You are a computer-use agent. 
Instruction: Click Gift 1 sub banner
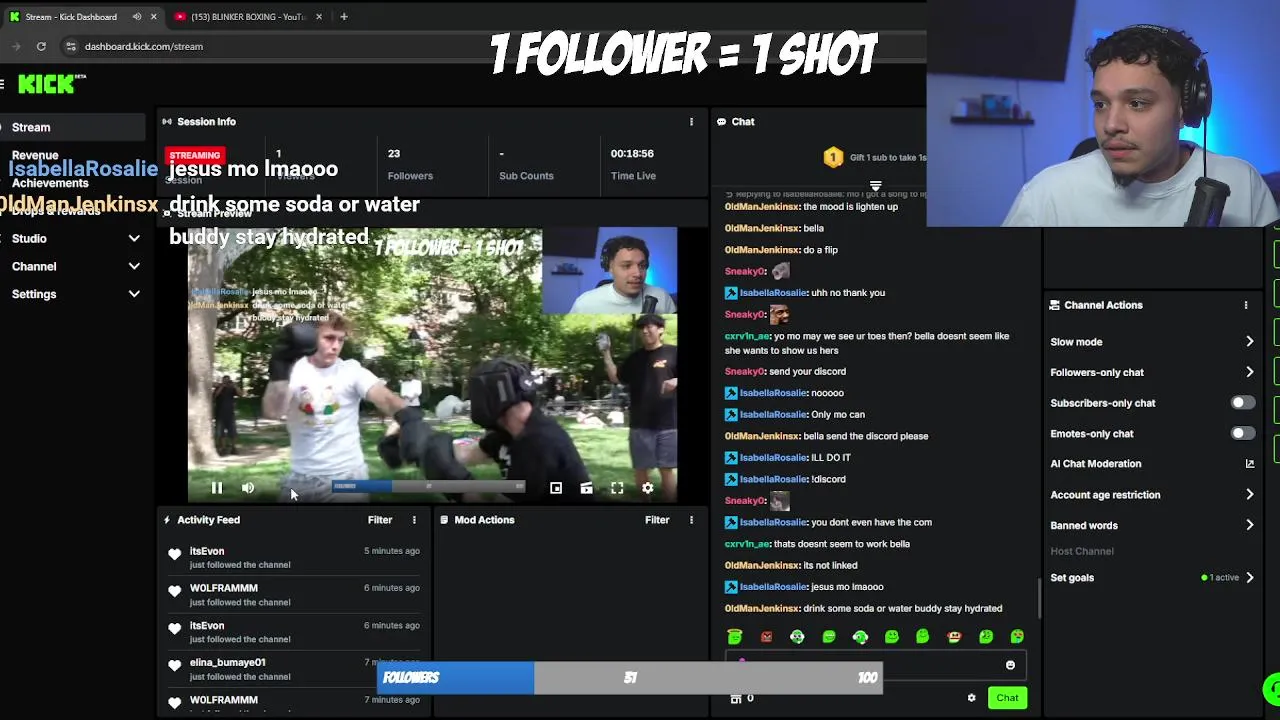[x=876, y=157]
